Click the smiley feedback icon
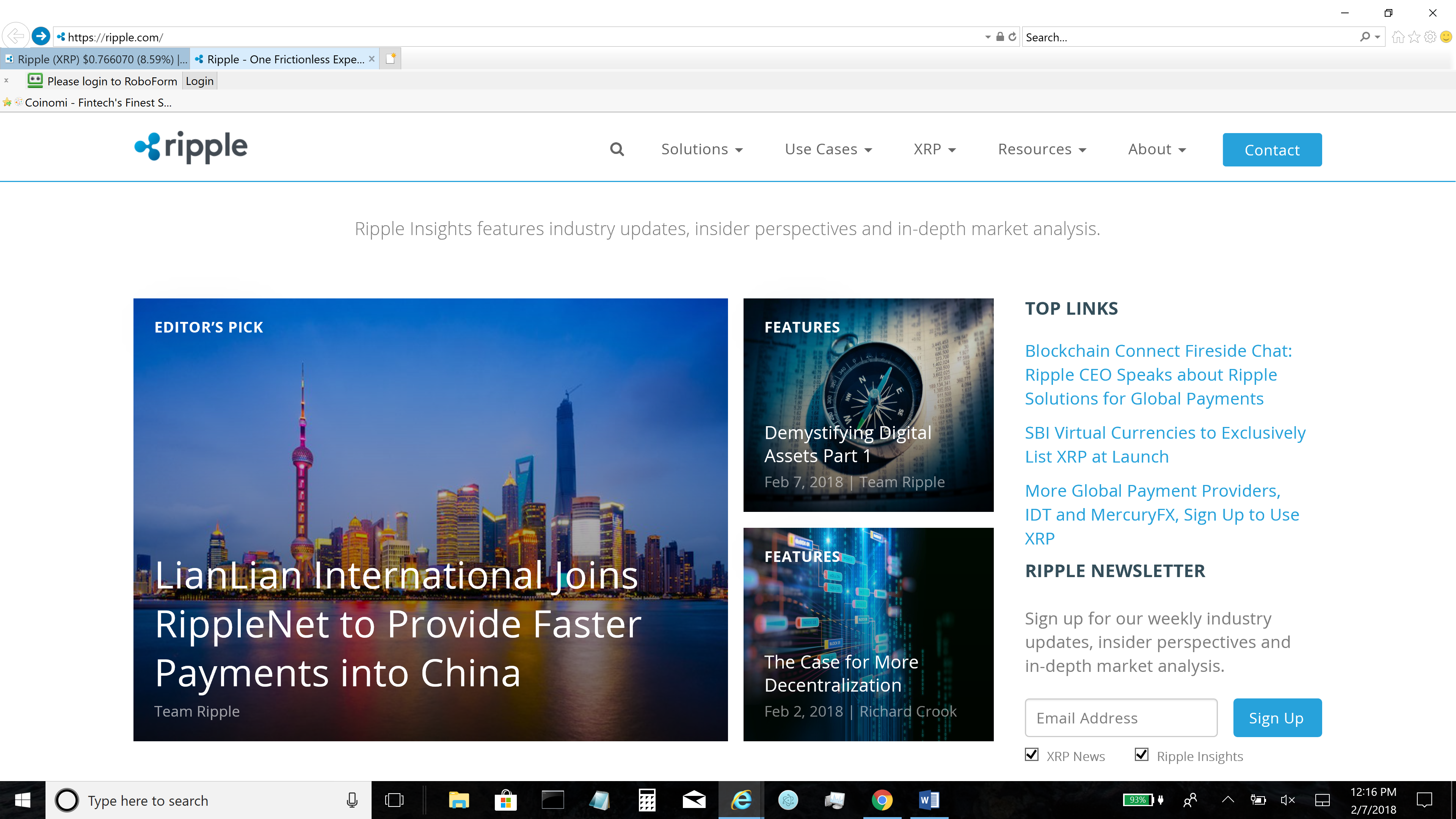Image resolution: width=1456 pixels, height=819 pixels. (x=1446, y=37)
